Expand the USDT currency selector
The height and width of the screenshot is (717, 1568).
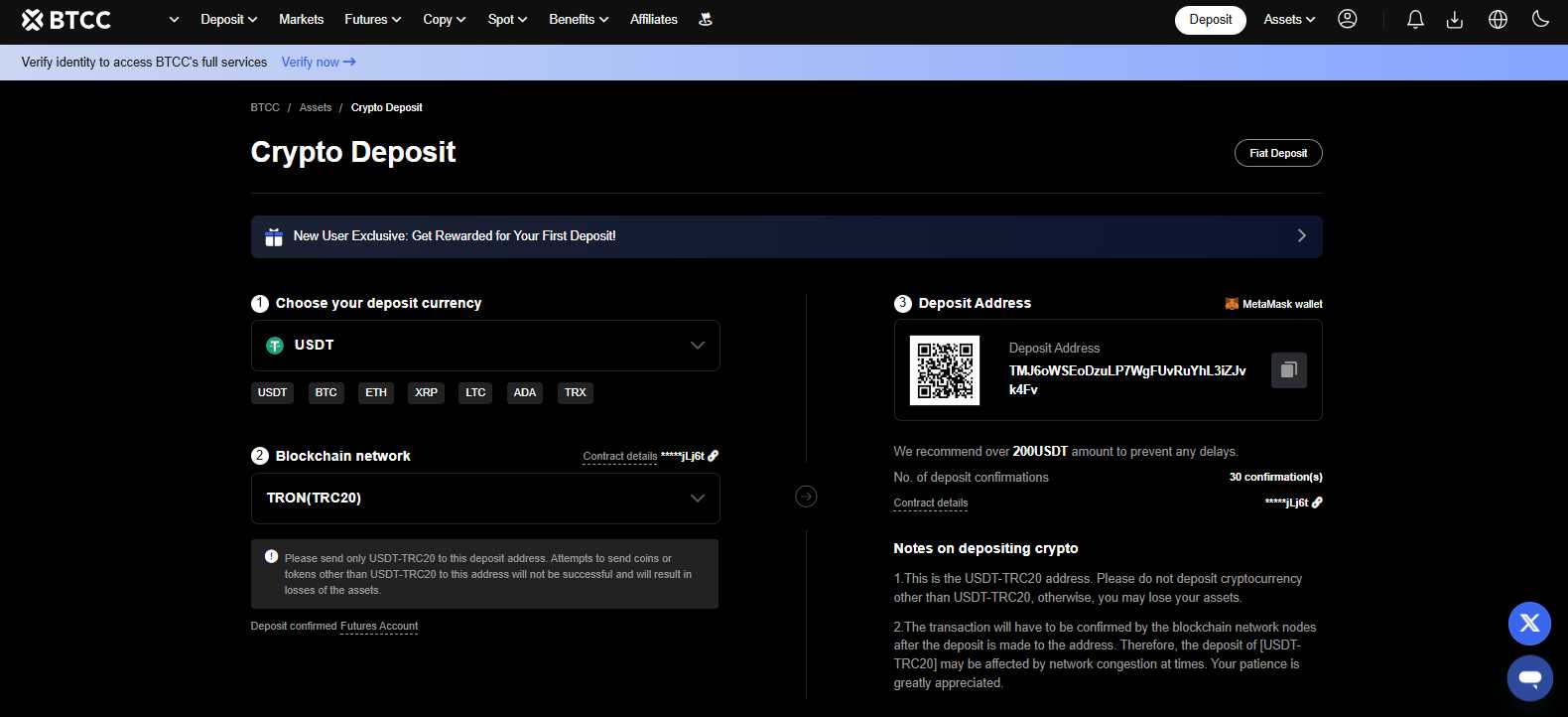[485, 346]
